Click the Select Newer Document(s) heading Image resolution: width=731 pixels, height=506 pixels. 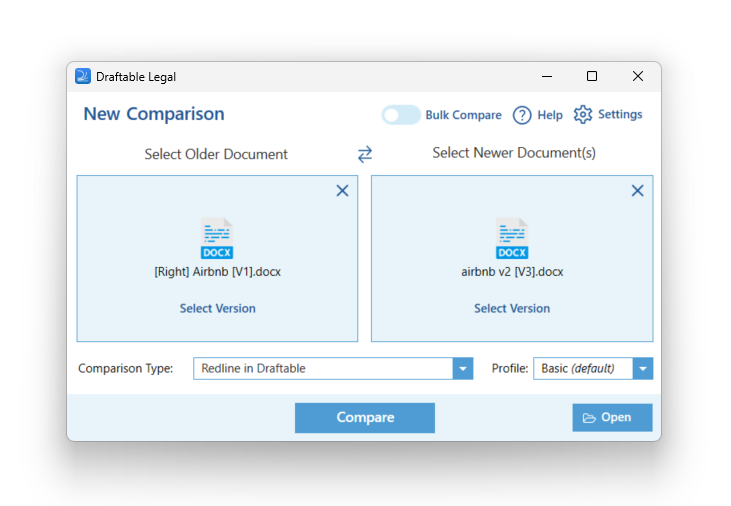point(514,153)
